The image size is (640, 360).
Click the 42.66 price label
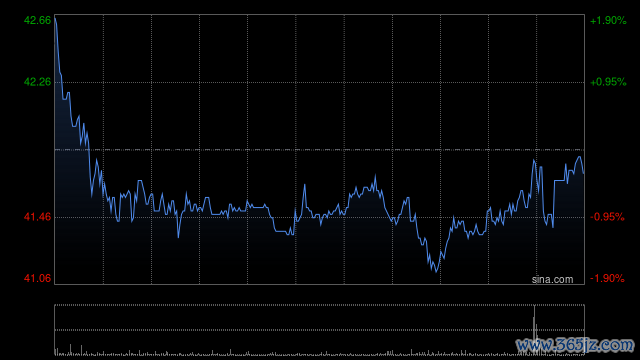(x=38, y=20)
